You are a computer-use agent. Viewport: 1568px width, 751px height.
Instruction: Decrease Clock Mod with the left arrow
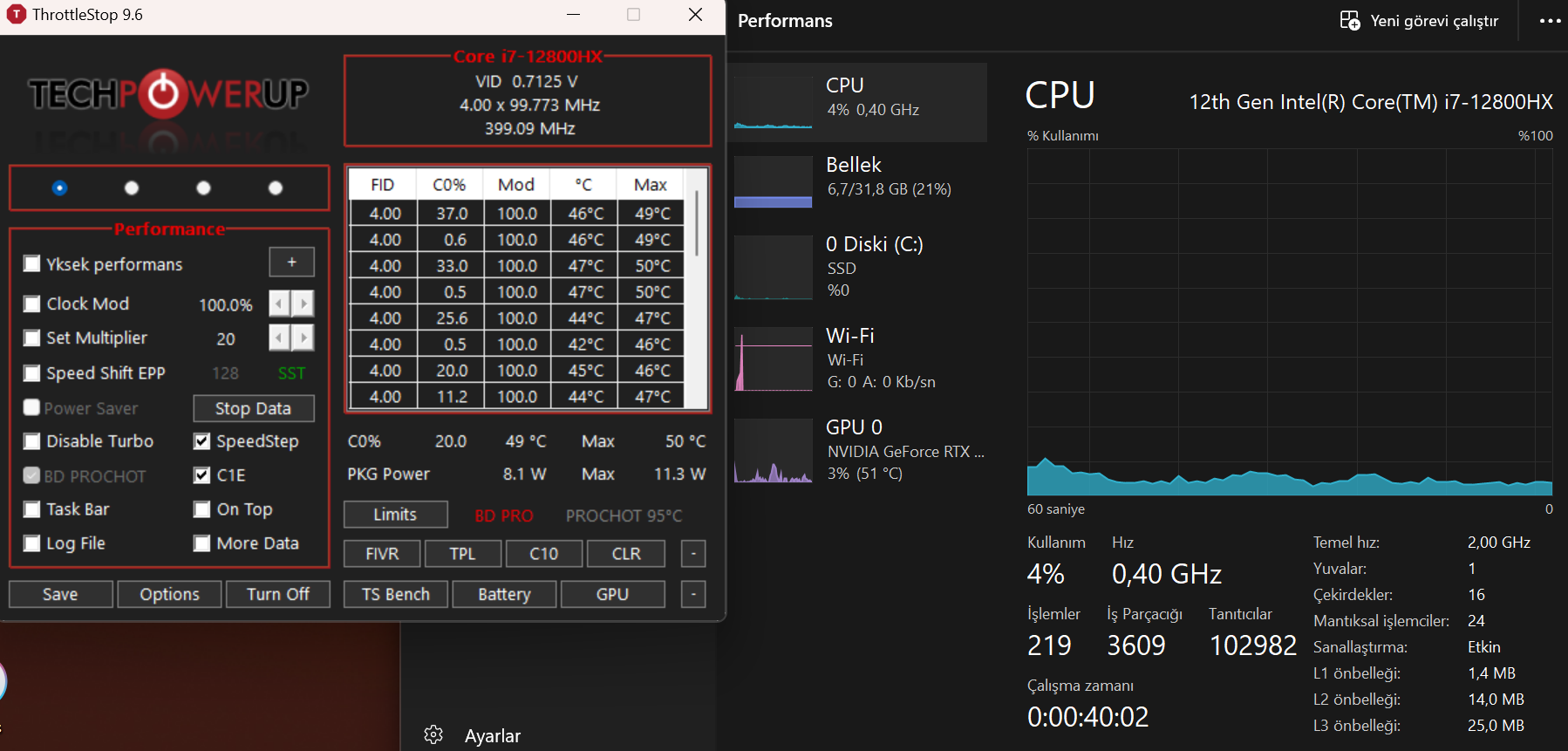click(x=279, y=304)
